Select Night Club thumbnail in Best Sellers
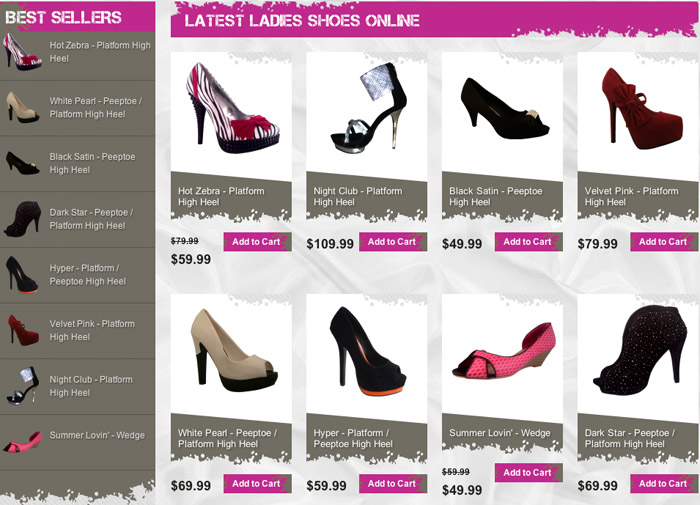This screenshot has height=505, width=700. click(x=23, y=386)
